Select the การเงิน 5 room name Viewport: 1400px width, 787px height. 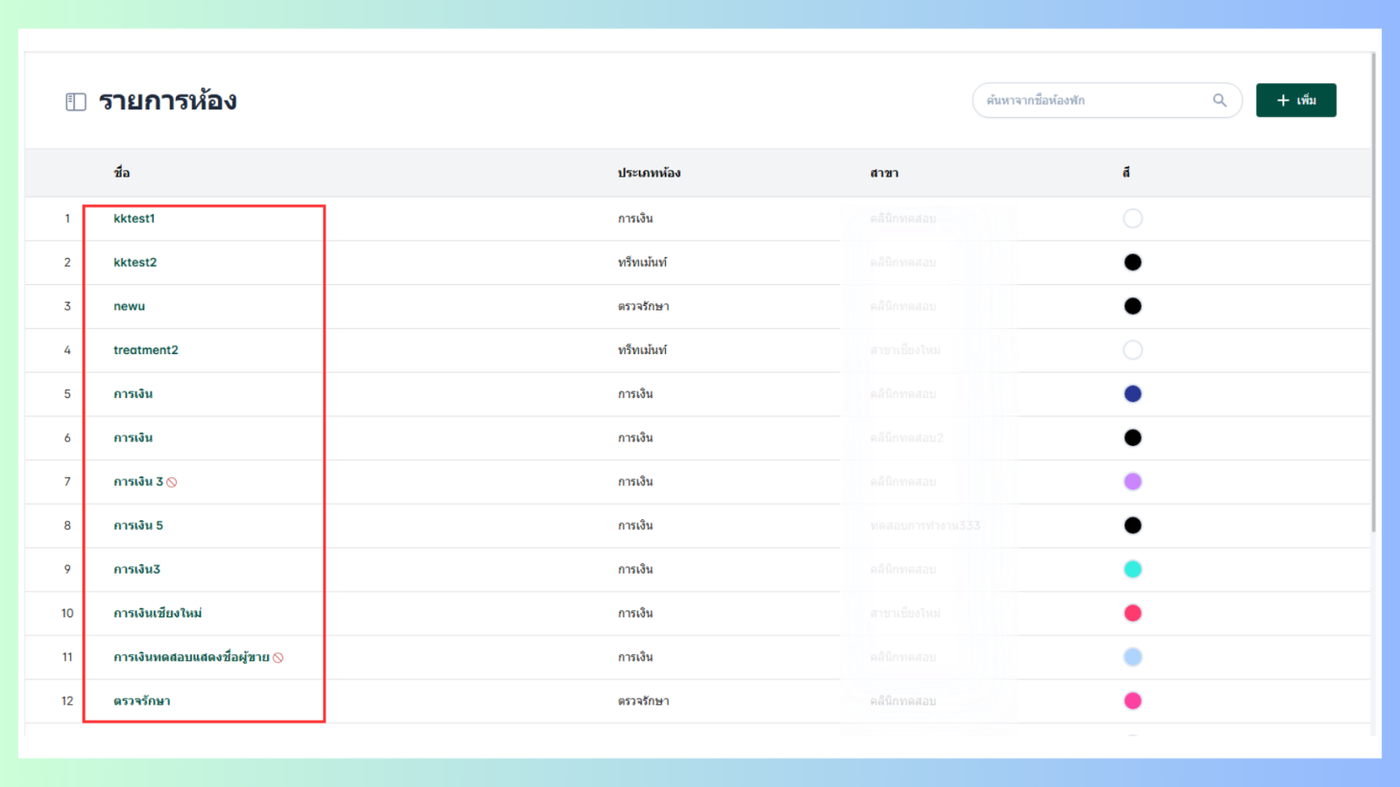coord(138,526)
